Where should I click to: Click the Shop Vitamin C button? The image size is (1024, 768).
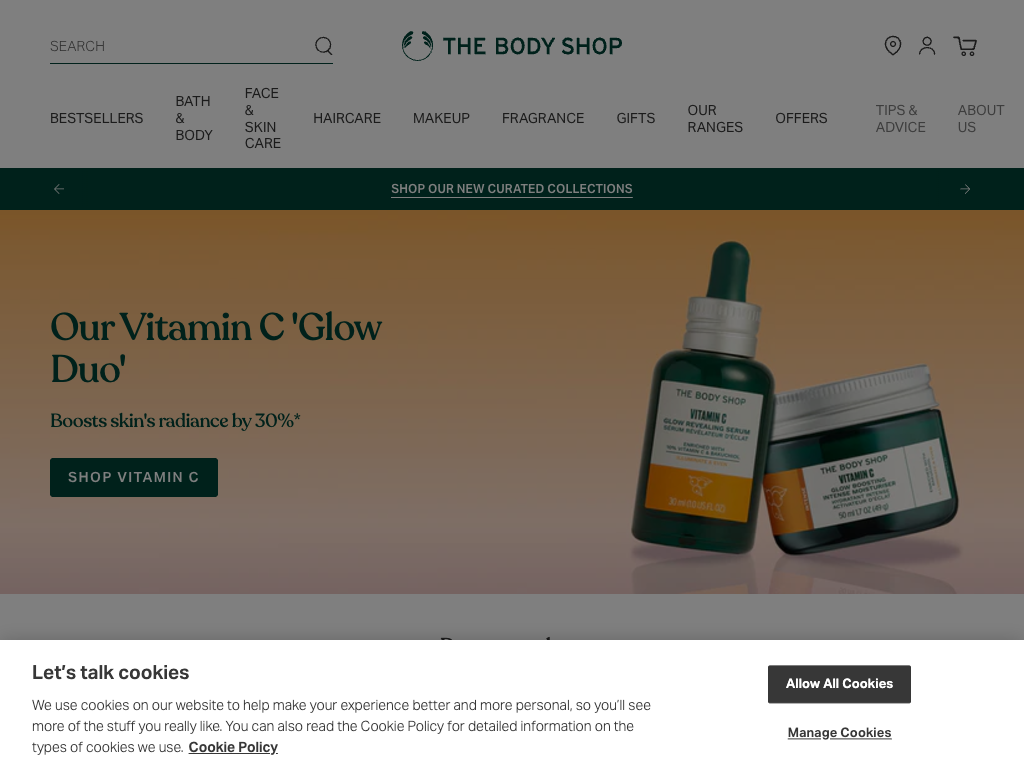click(134, 477)
